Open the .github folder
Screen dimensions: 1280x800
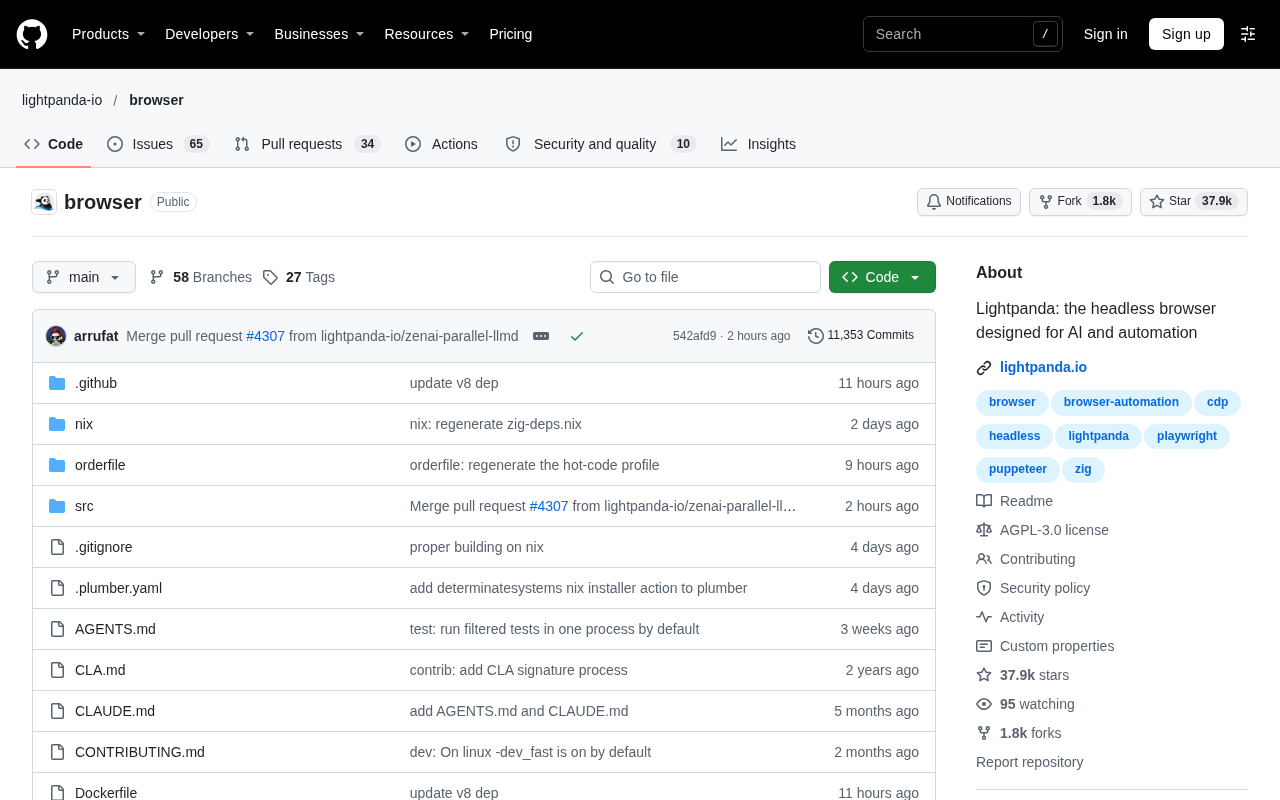[96, 383]
